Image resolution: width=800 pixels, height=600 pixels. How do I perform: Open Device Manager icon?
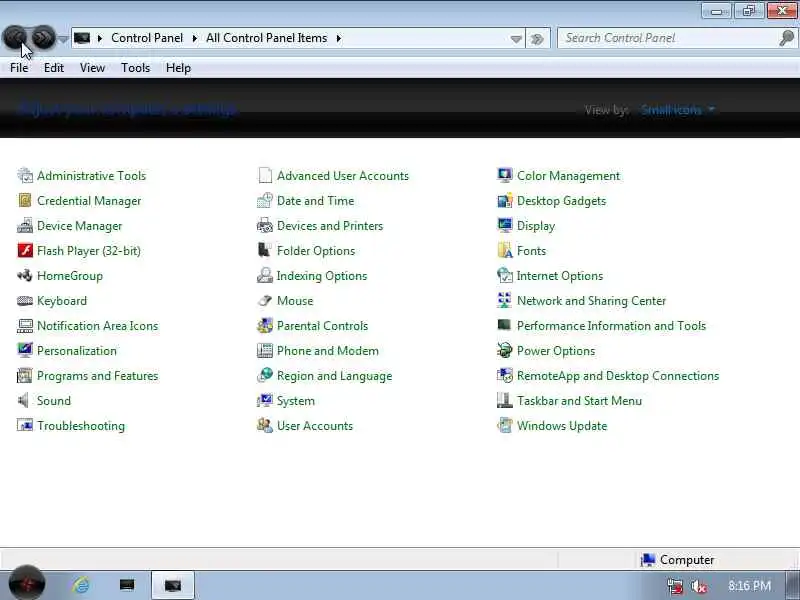point(24,226)
